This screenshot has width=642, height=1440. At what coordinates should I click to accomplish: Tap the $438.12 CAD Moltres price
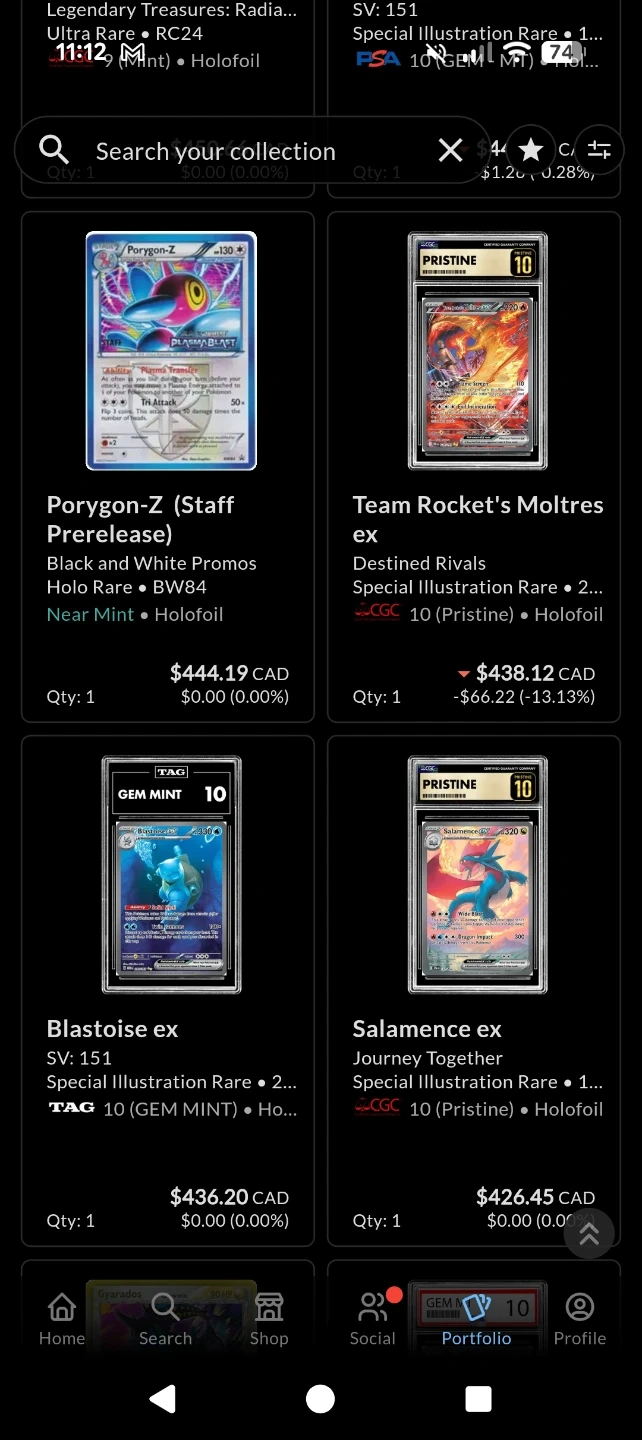[x=535, y=673]
